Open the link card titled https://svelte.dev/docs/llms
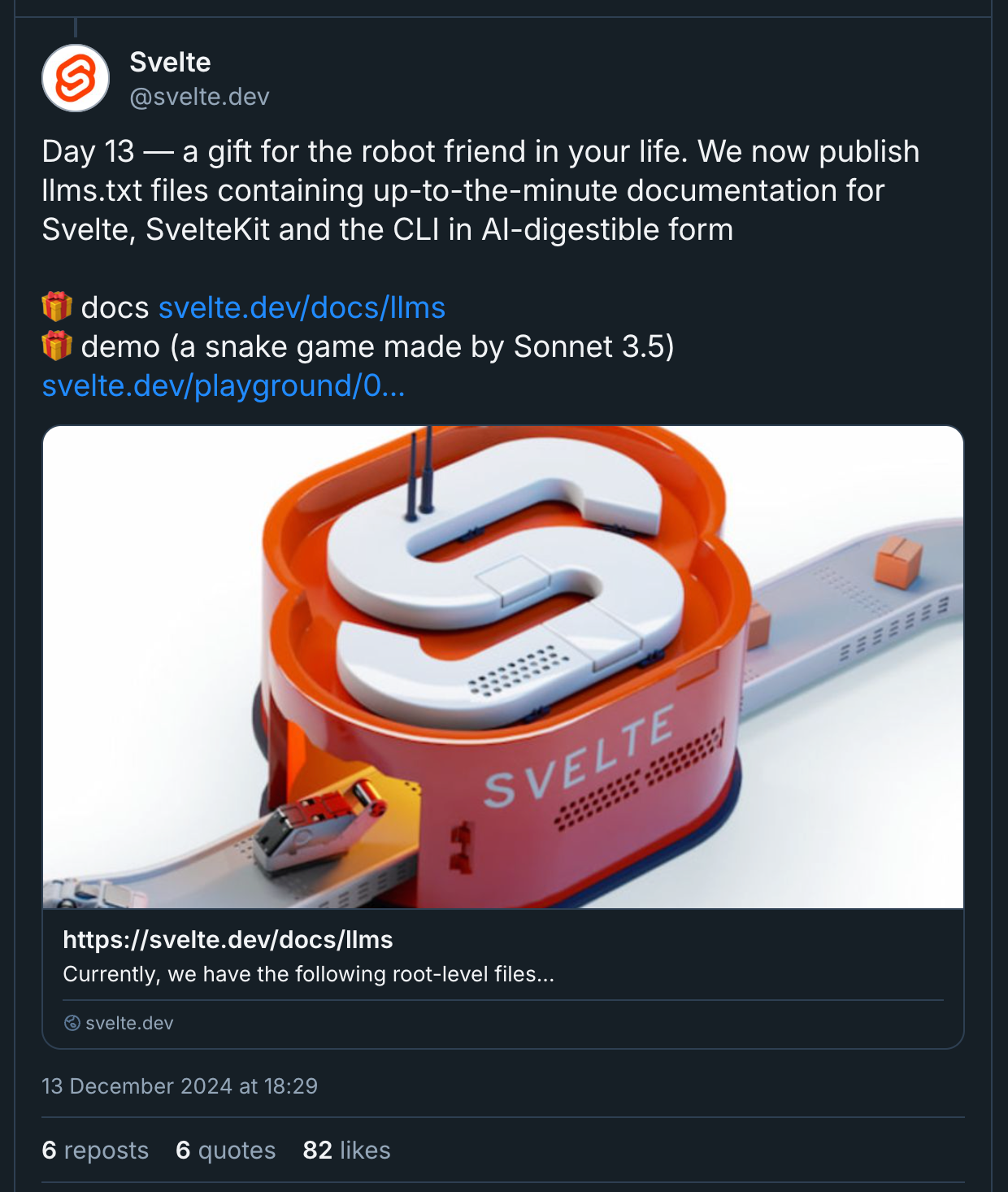 point(228,939)
